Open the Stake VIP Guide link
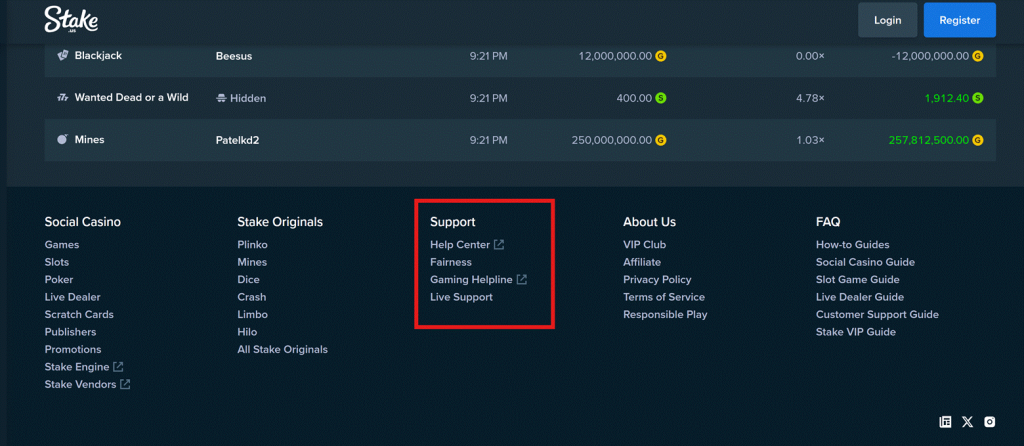 tap(856, 332)
